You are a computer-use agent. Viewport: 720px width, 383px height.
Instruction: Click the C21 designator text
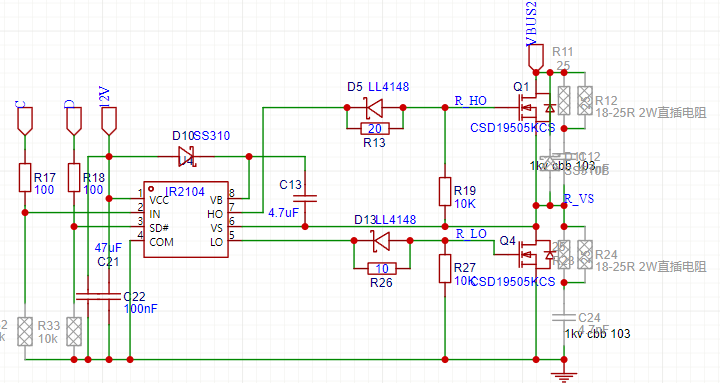point(108,262)
